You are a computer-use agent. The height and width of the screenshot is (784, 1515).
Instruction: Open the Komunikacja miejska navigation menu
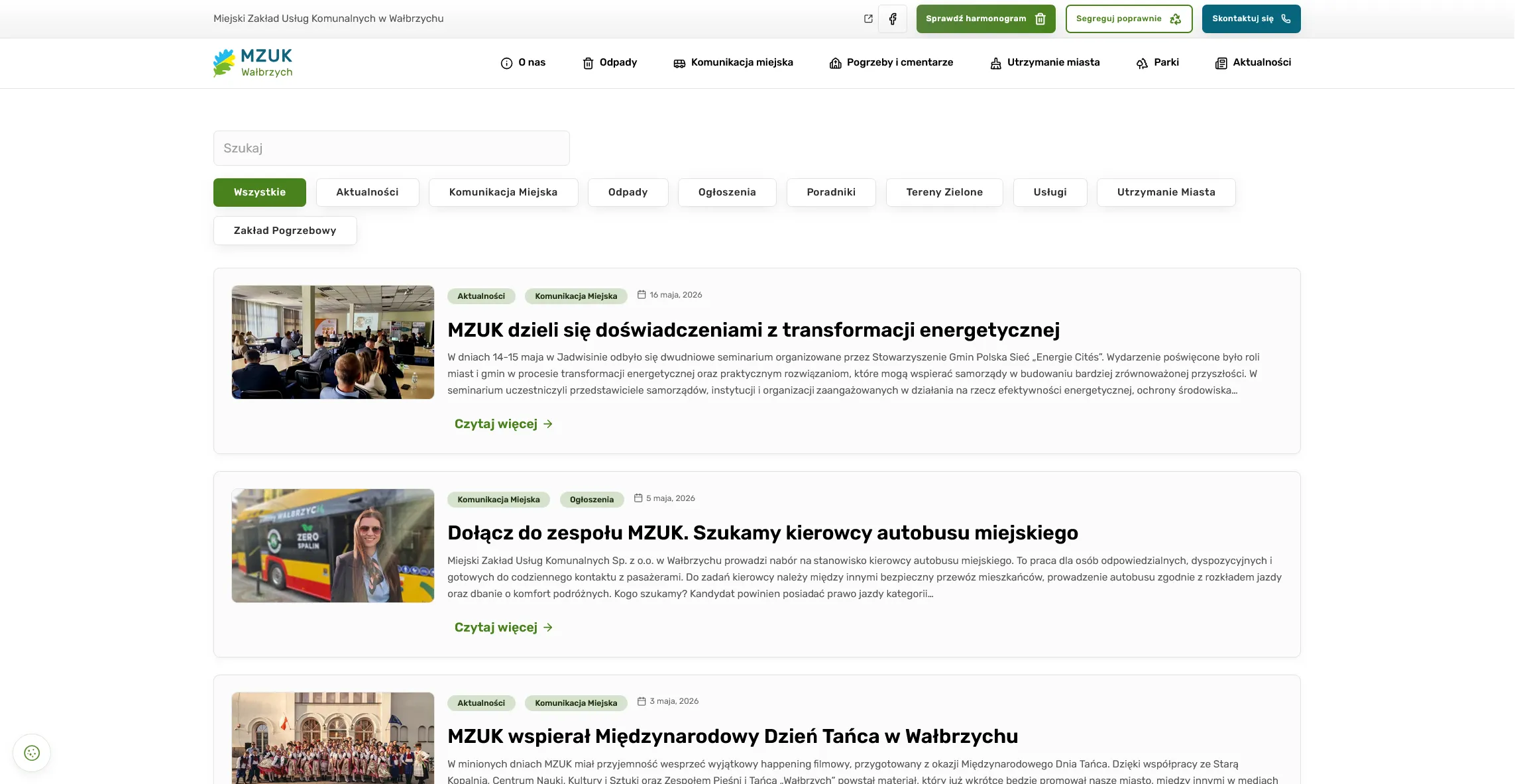733,62
